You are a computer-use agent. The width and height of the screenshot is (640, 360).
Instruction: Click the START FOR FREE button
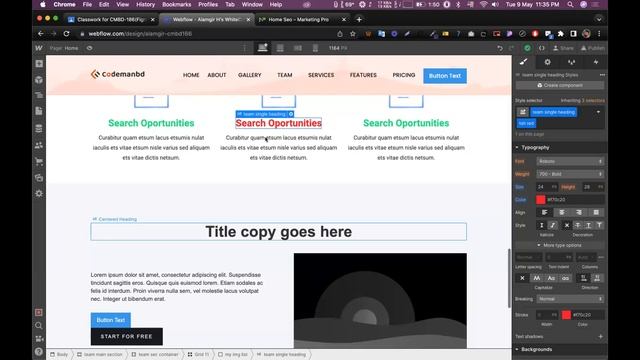point(127,336)
